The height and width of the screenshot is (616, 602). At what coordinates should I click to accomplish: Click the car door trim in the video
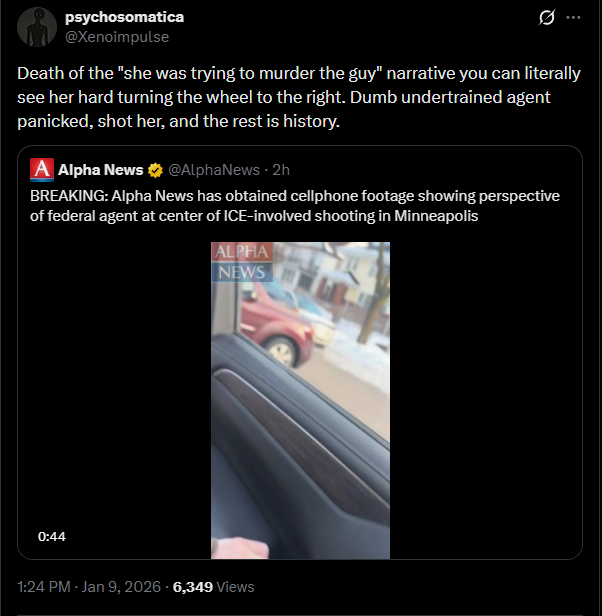coord(300,420)
